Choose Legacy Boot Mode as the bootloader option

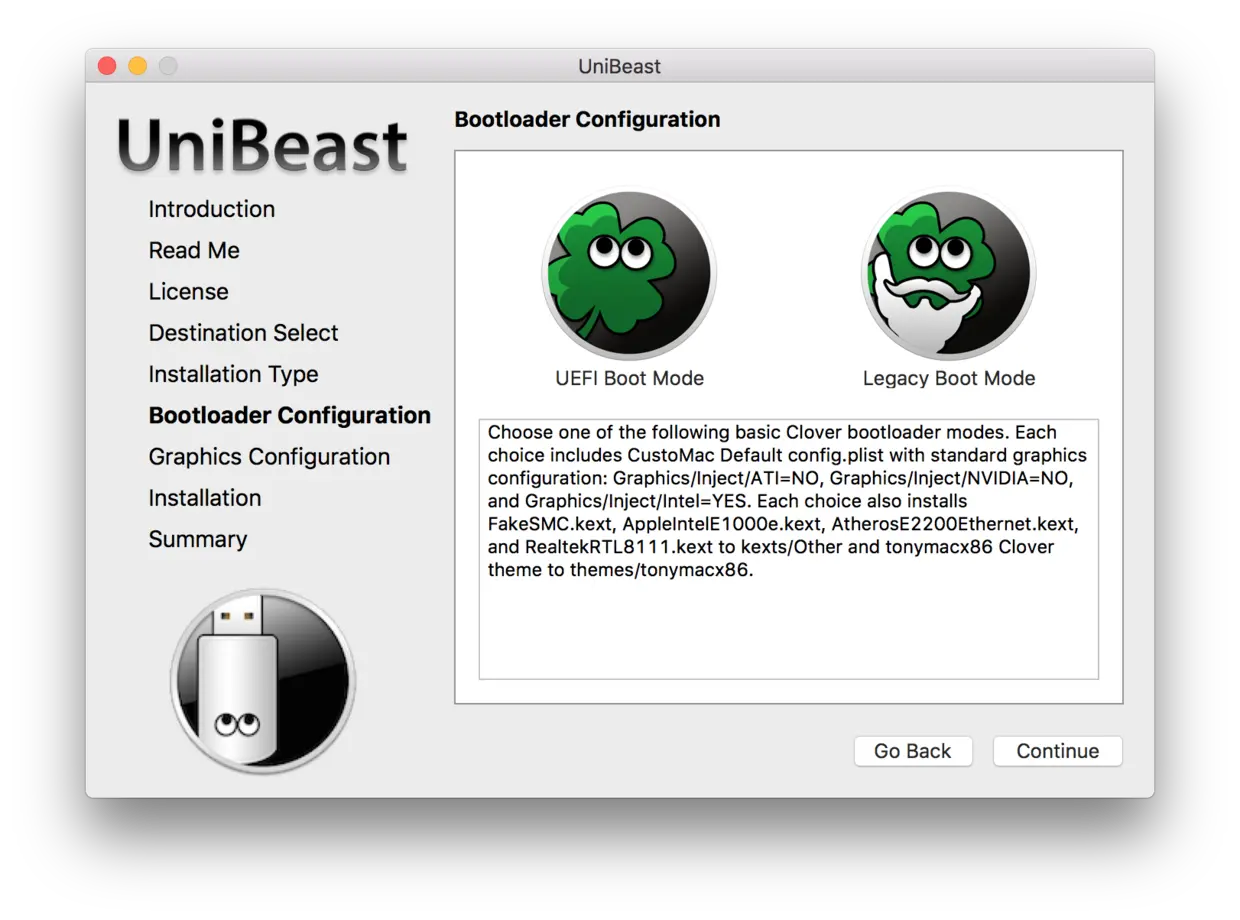948,272
